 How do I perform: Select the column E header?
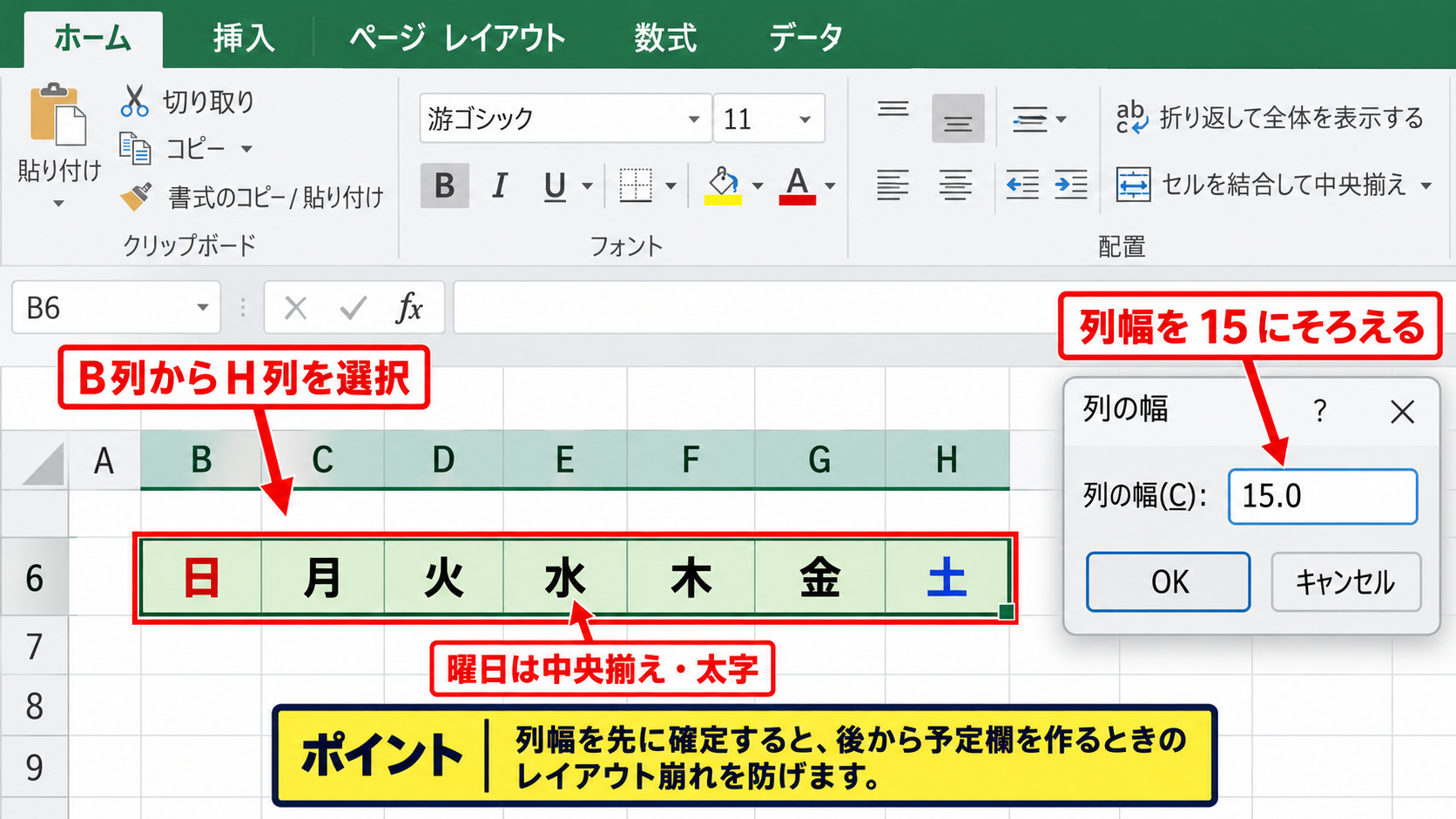[565, 460]
